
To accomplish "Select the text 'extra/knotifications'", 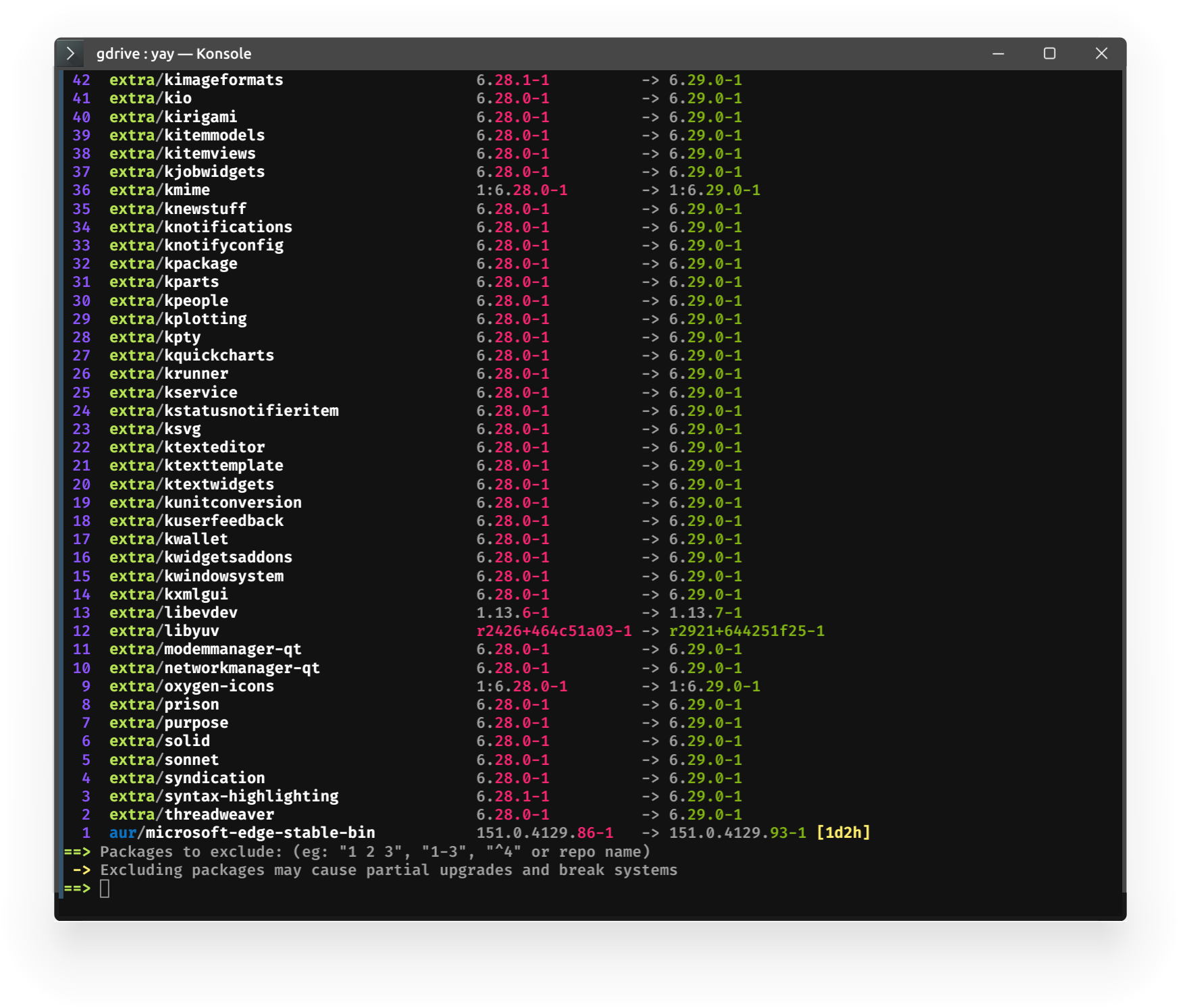I will tap(201, 228).
